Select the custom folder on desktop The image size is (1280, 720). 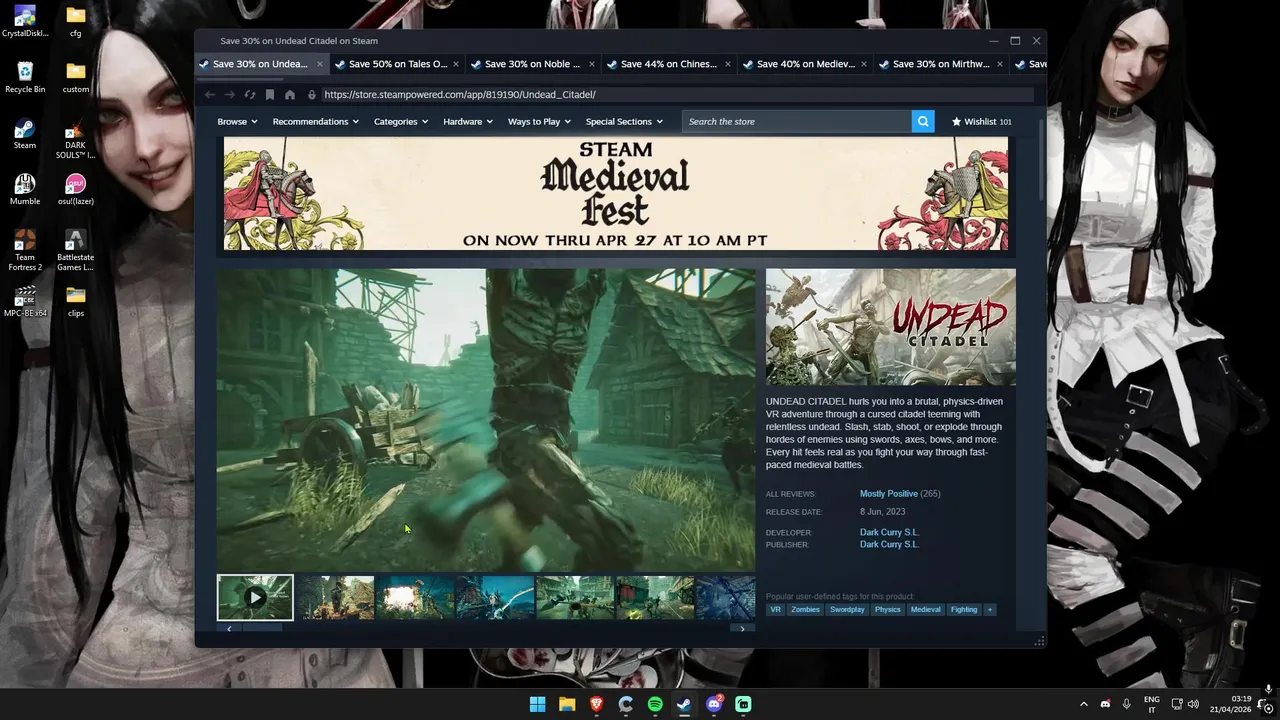tap(76, 77)
